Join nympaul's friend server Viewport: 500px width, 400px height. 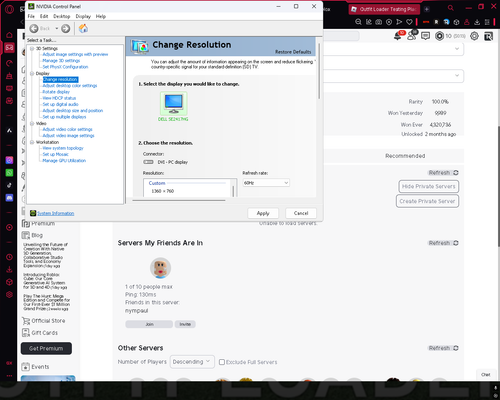click(149, 324)
